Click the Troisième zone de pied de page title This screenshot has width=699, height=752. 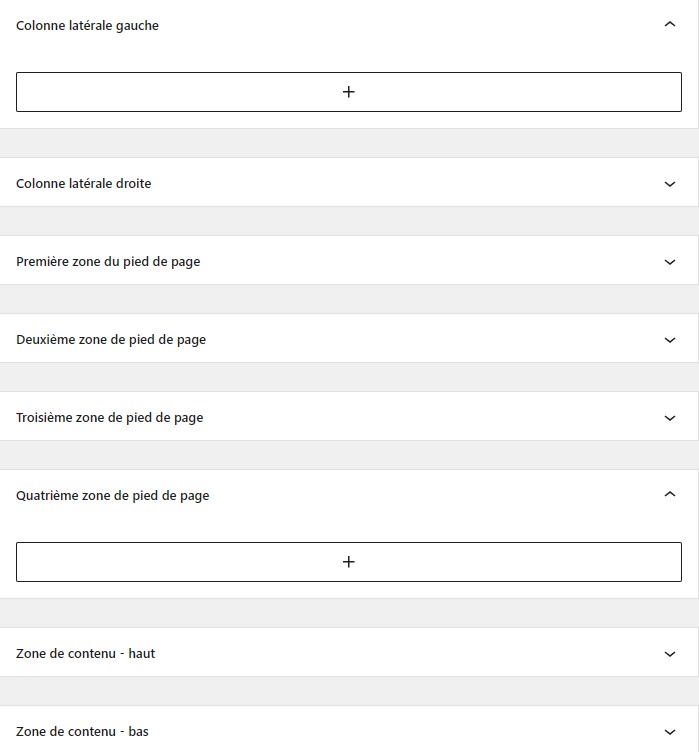(110, 418)
